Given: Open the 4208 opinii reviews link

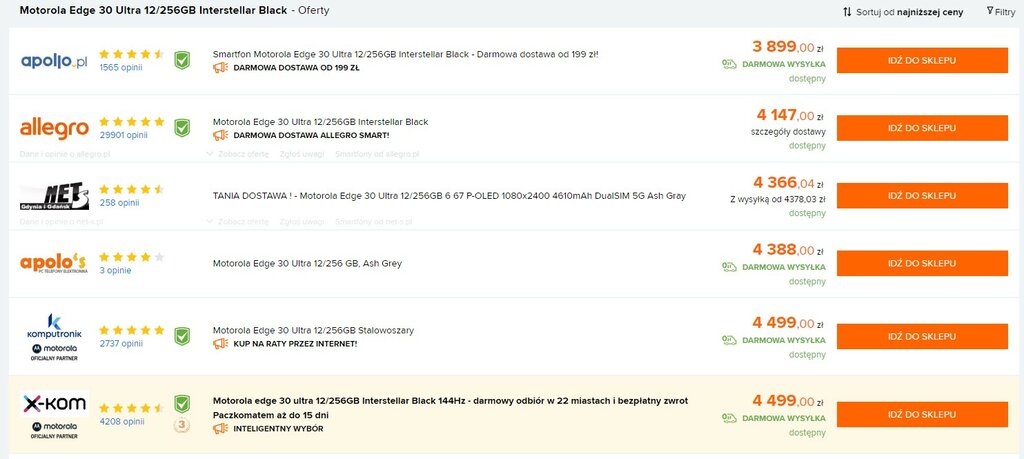Looking at the screenshot, I should [x=121, y=422].
